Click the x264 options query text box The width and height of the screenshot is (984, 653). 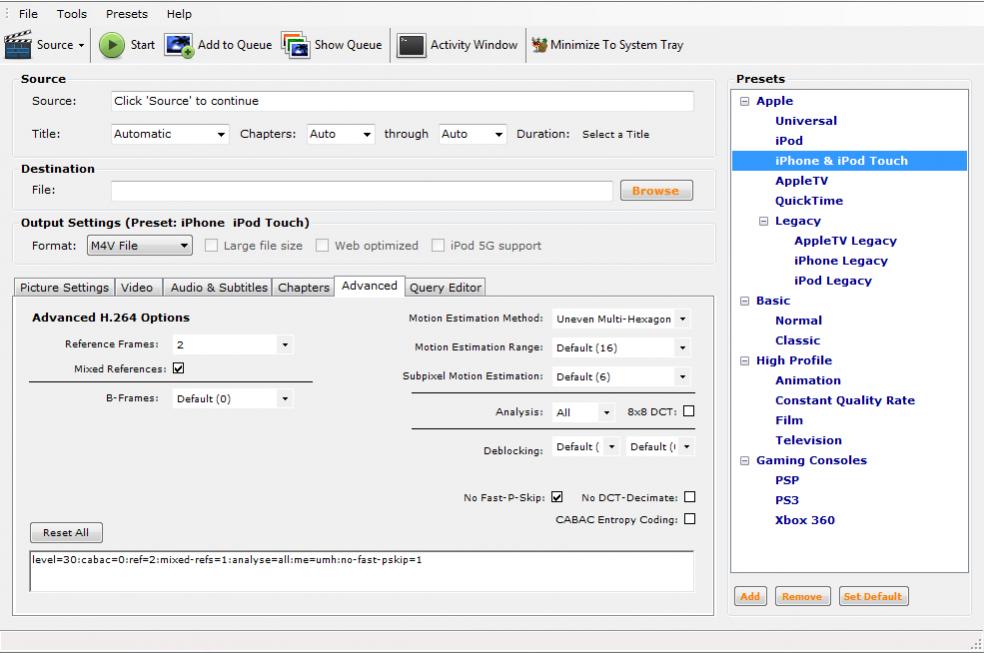(x=361, y=571)
